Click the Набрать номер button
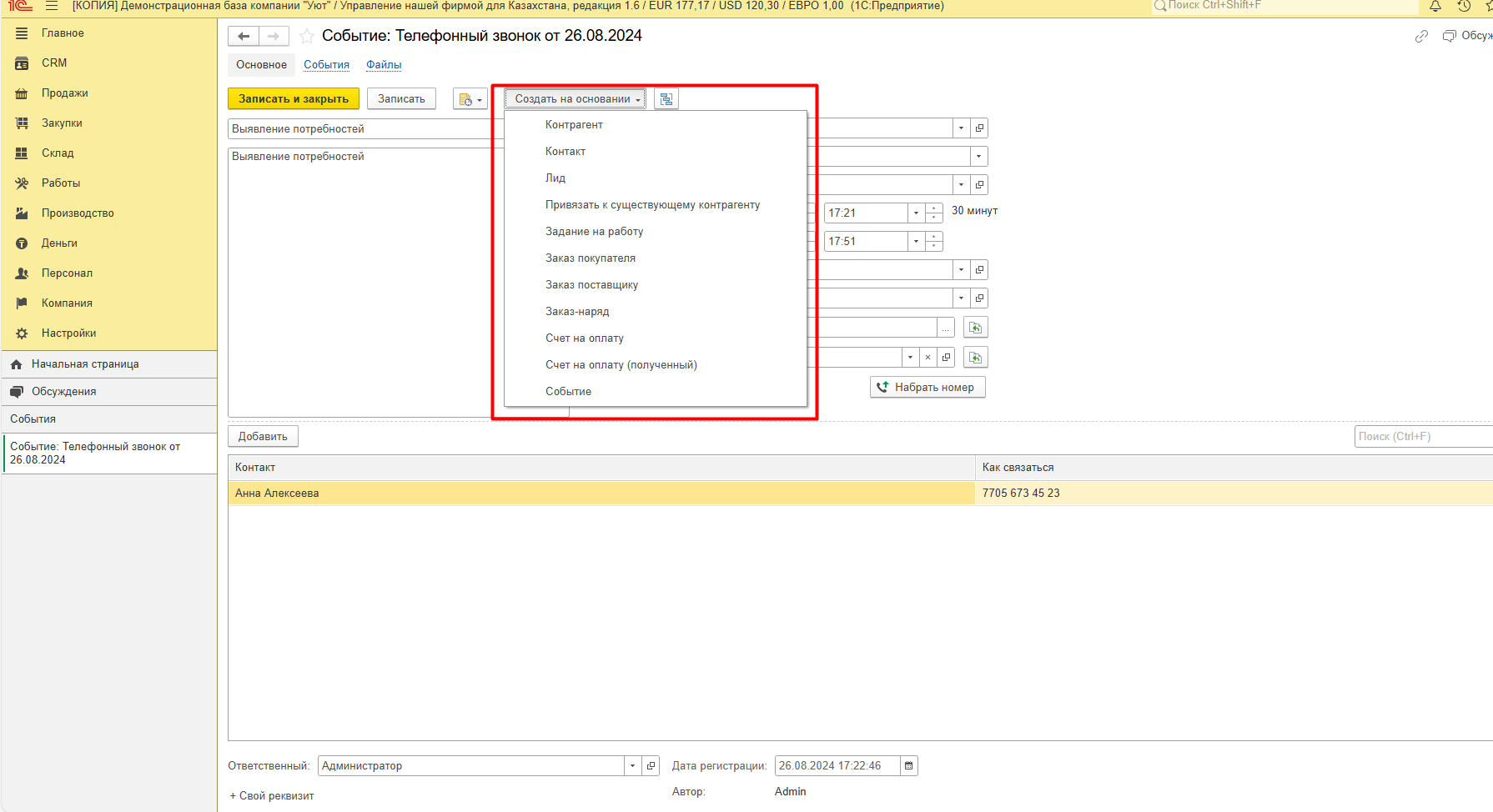Viewport: 1493px width, 812px height. [927, 388]
